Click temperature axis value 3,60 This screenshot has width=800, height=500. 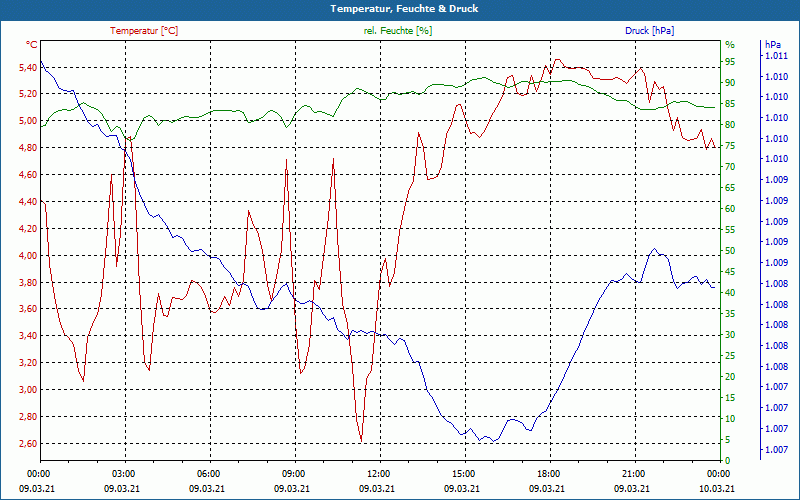click(x=28, y=309)
